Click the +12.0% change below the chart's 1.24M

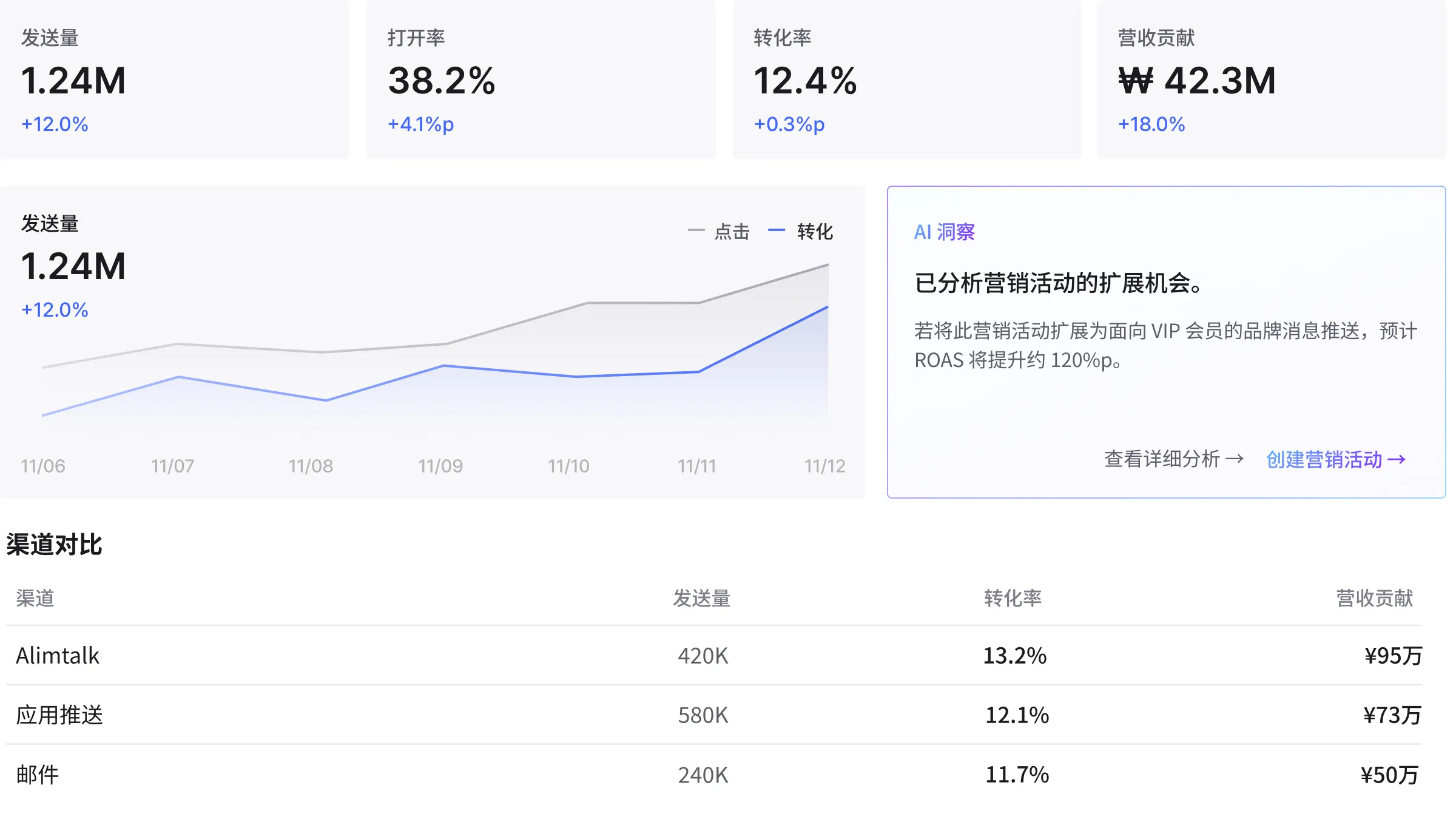[55, 310]
